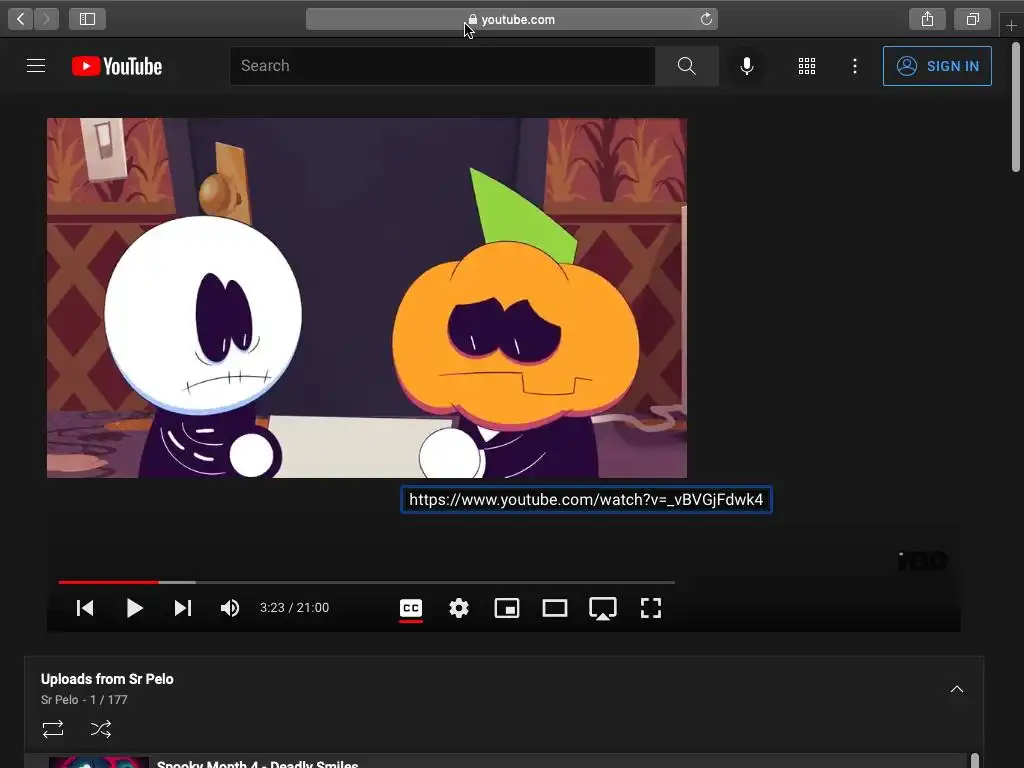
Task: Click the page vertical scrollbar
Action: click(x=1016, y=108)
